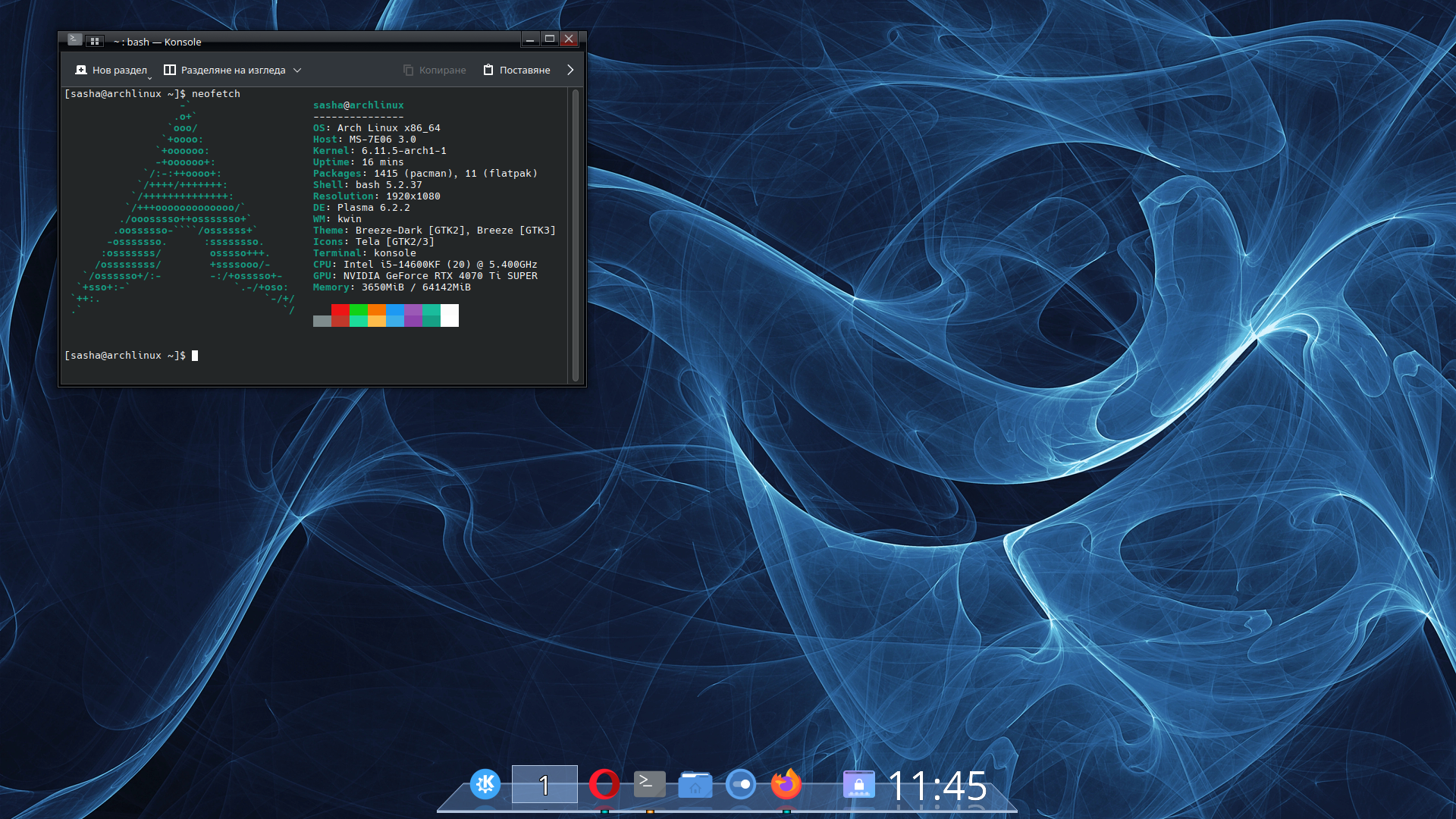Open the Dolphin home folder icon
Viewport: 1456px width, 819px height.
click(x=695, y=784)
